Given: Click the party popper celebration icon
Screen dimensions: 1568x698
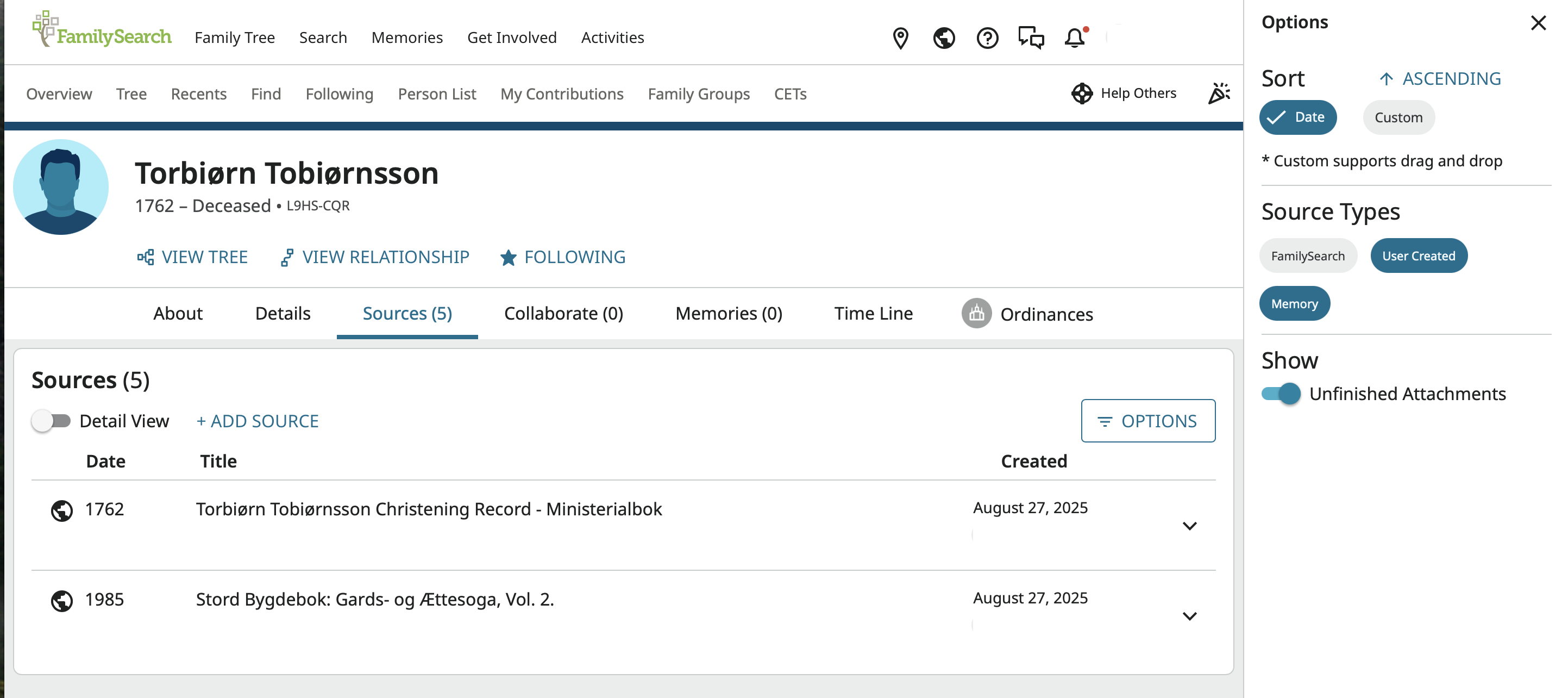Looking at the screenshot, I should click(1219, 93).
